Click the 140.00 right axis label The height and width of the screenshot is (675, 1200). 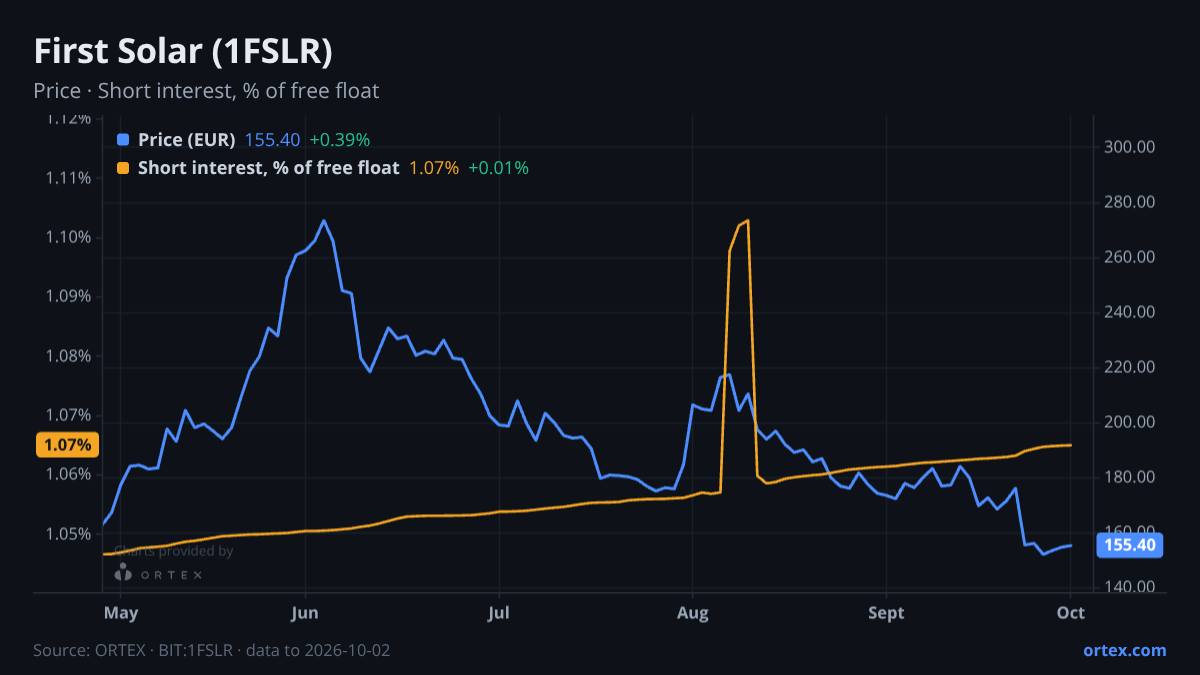[1132, 587]
